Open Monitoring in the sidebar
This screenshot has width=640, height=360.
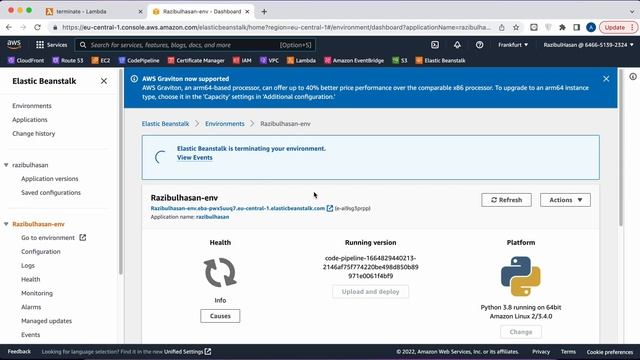tap(37, 293)
